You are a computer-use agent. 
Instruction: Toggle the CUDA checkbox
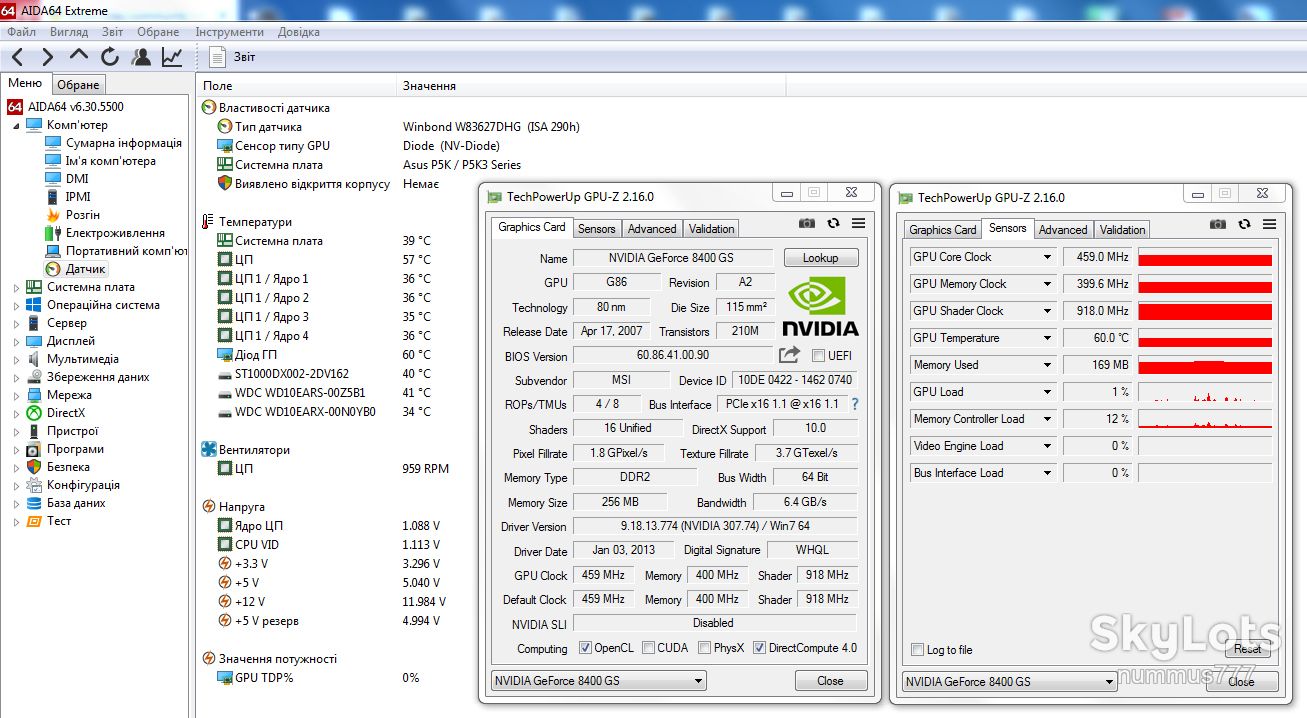click(x=648, y=648)
